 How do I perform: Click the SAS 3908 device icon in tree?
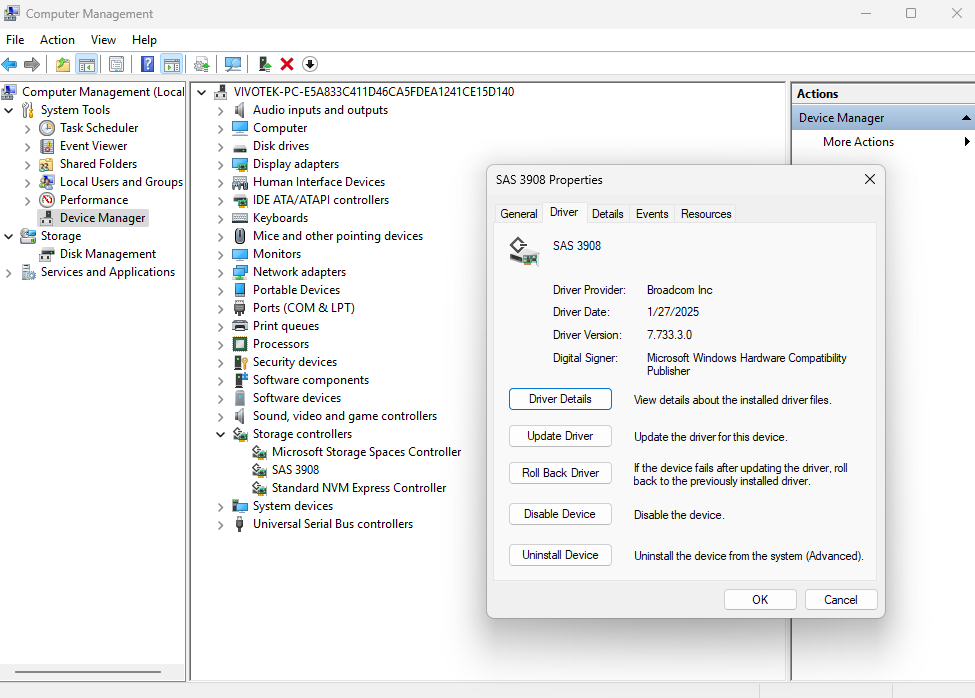(259, 470)
